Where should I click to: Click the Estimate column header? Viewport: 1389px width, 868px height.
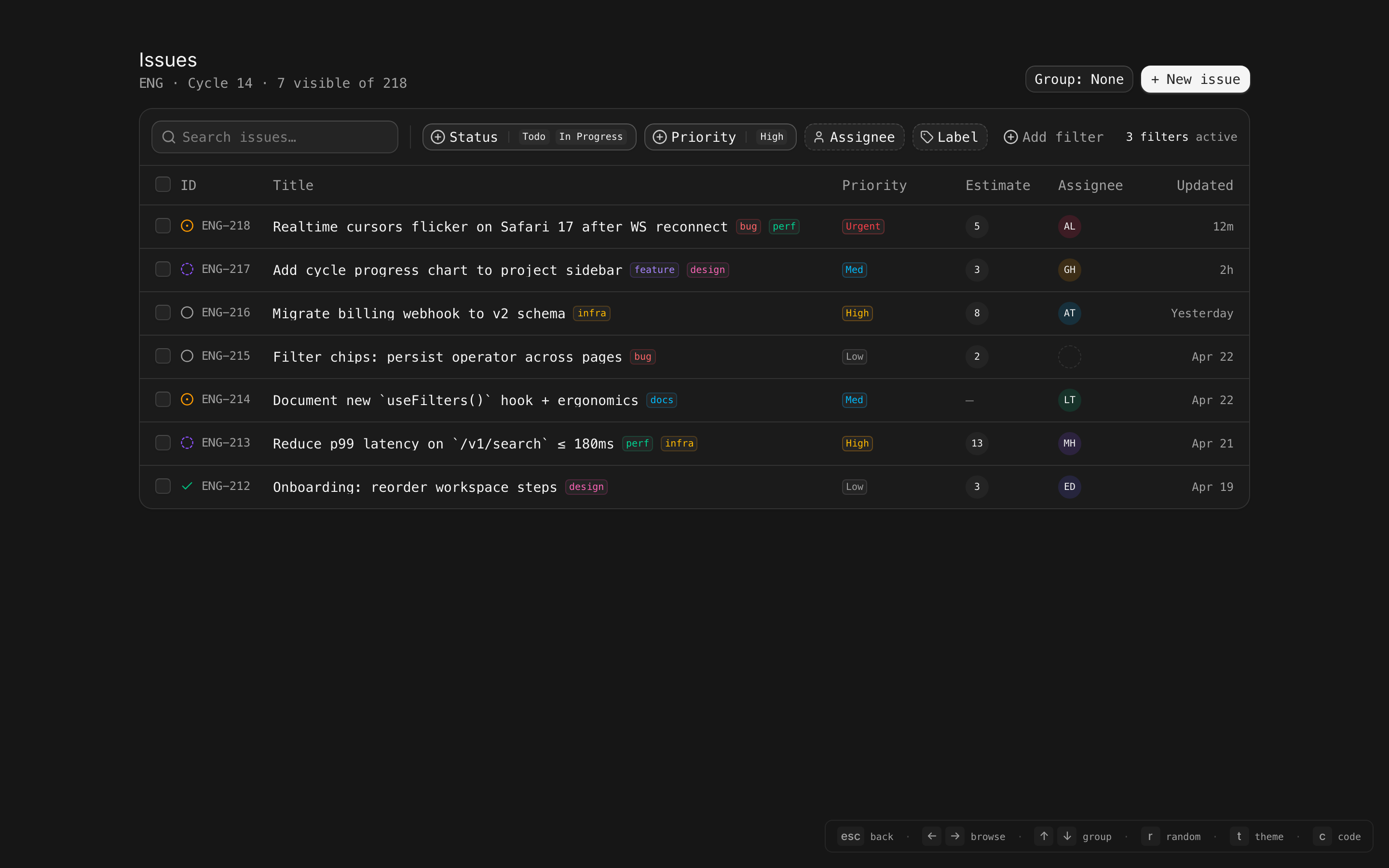pos(997,186)
